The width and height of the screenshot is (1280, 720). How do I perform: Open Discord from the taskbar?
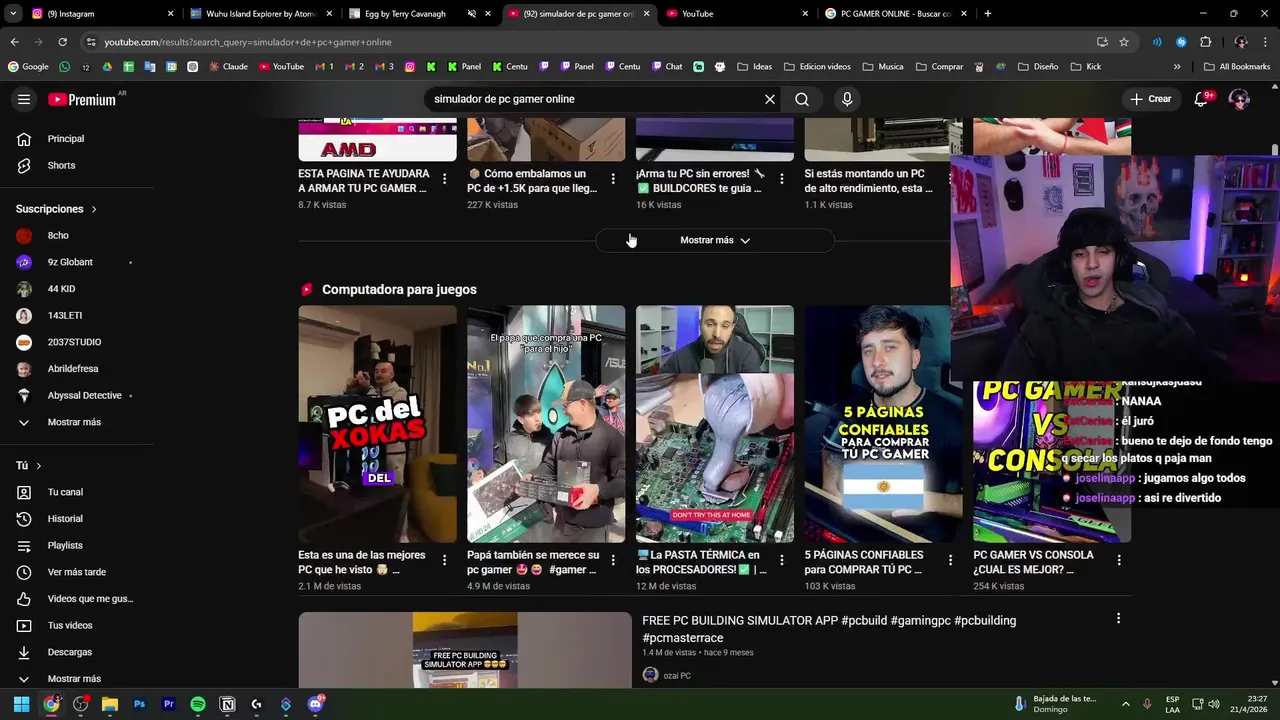315,704
